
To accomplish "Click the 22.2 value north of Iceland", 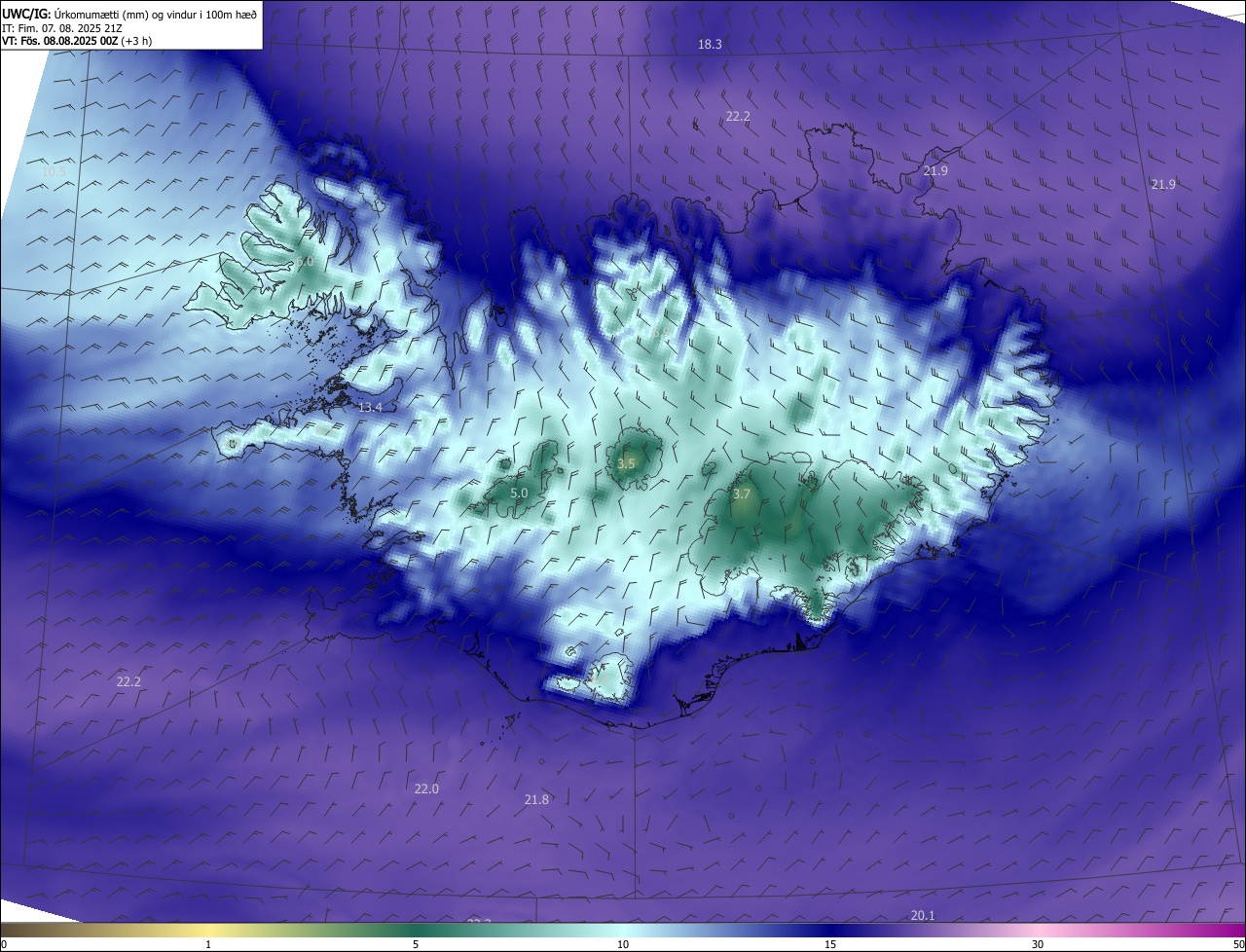I will pos(738,116).
